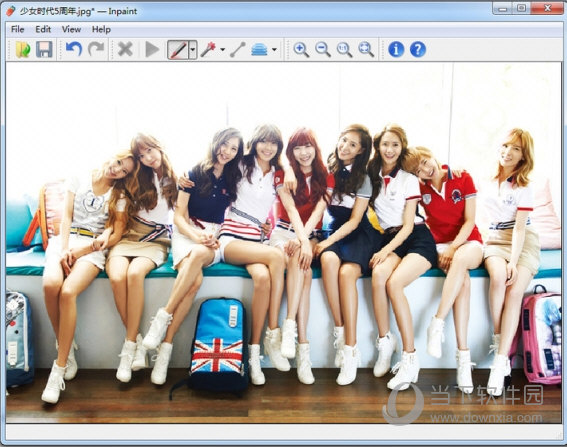Zoom in on the image
The image size is (567, 447).
[x=301, y=49]
